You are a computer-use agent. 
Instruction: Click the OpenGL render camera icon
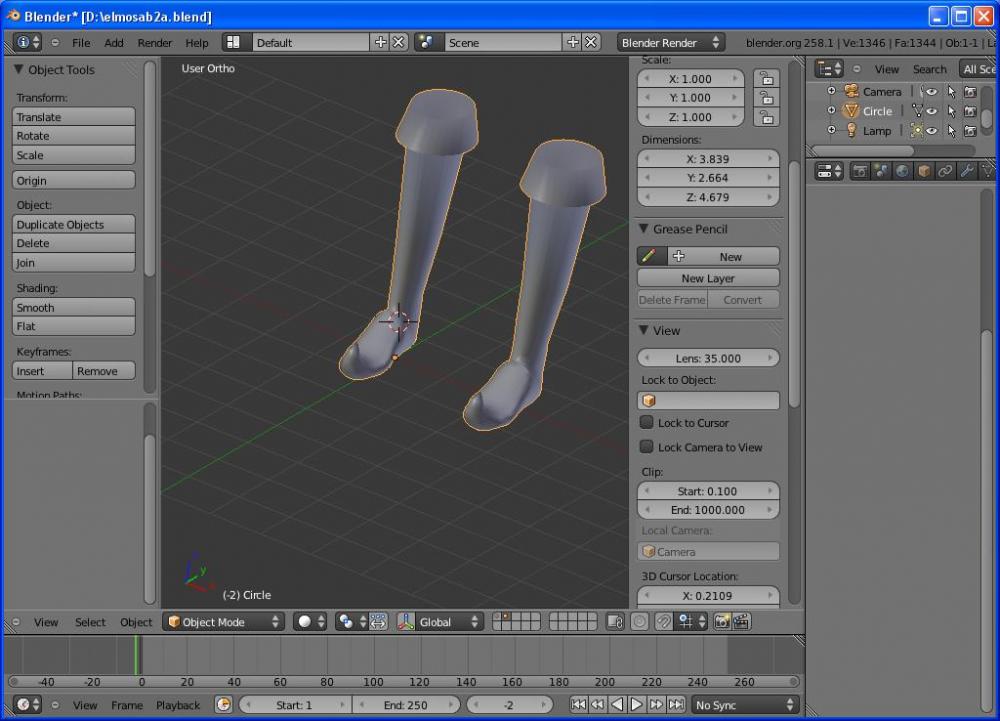(x=722, y=622)
